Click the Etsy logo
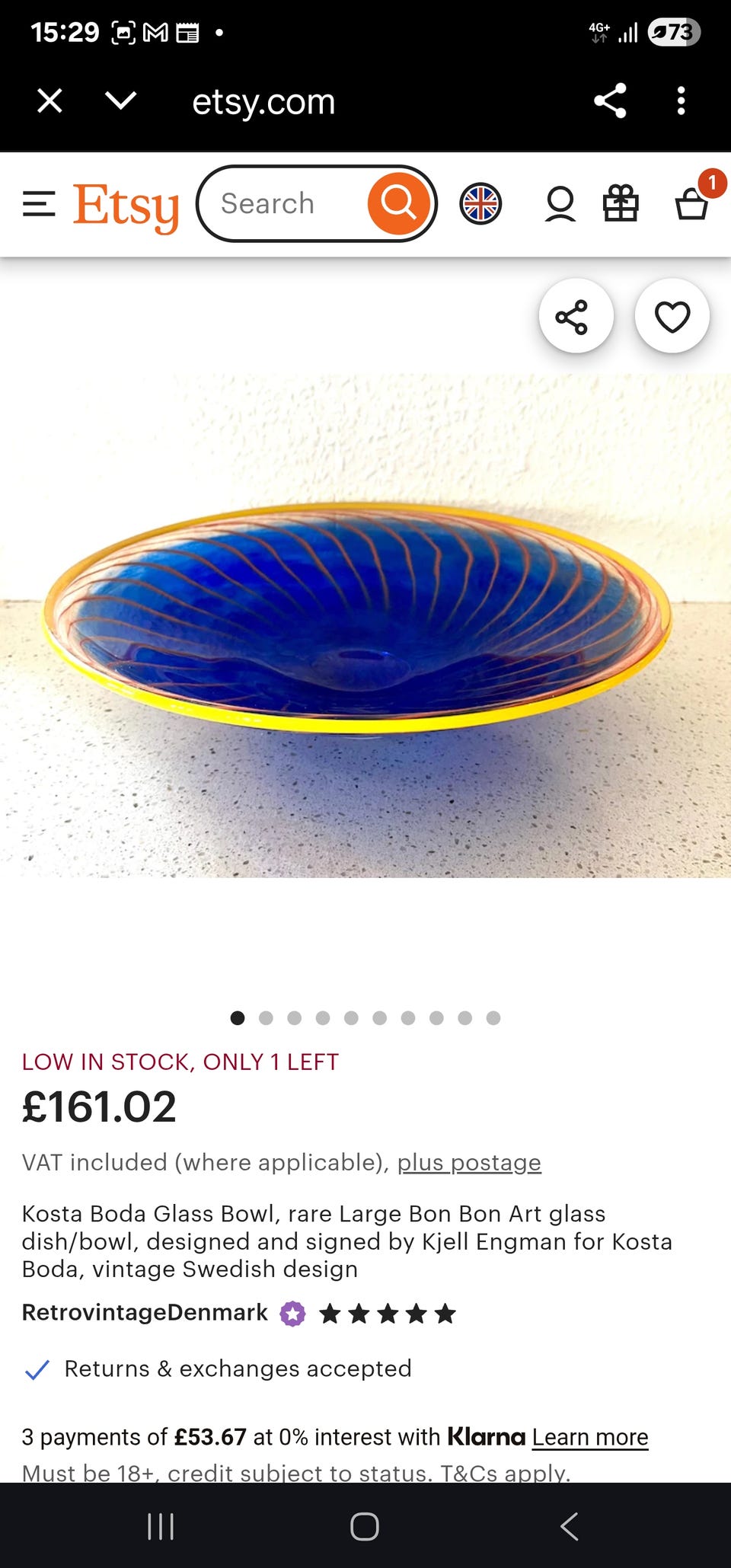Screen dimensions: 731x1568 126,206
